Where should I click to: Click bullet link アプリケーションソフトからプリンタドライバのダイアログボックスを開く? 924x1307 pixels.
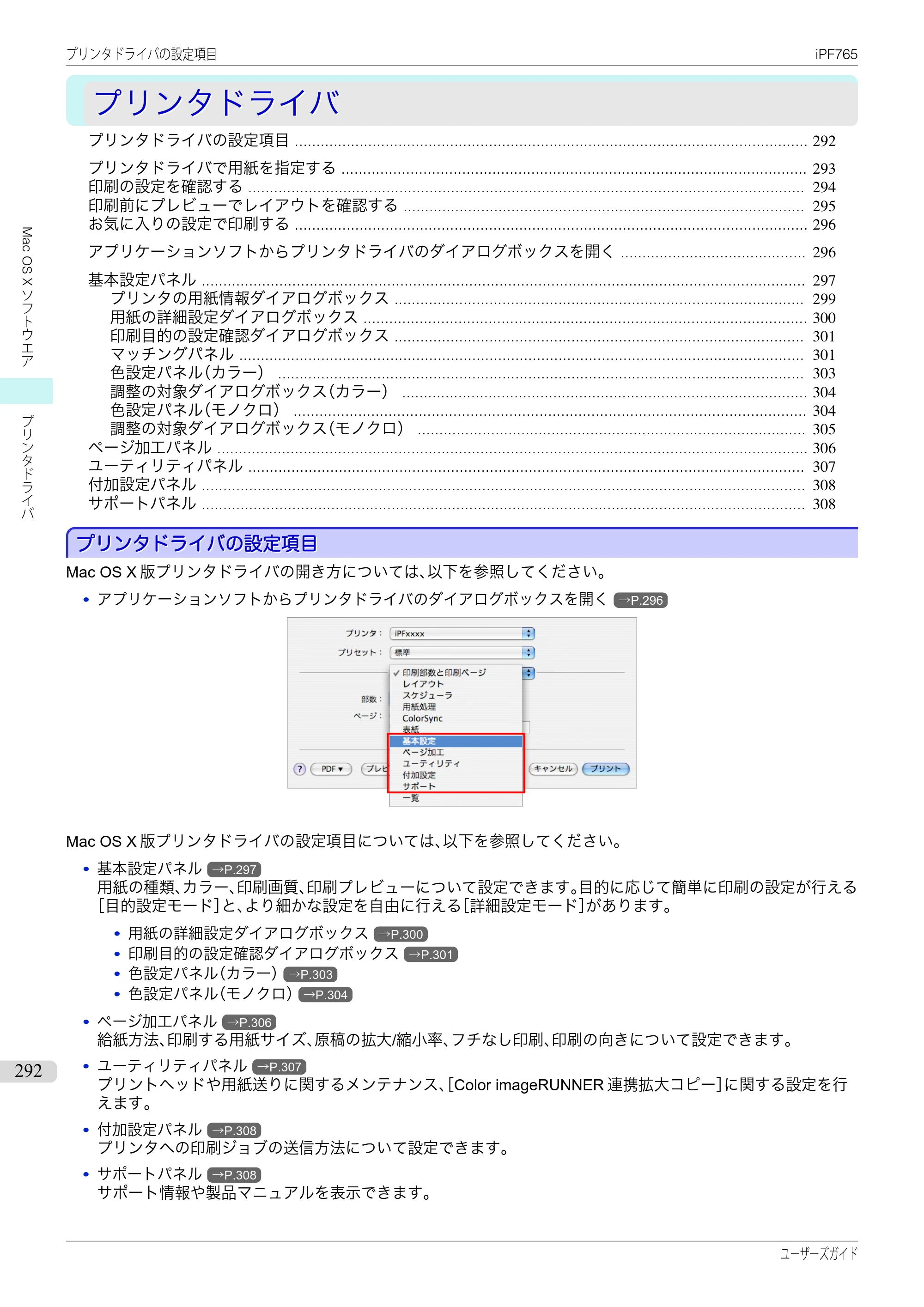tap(353, 599)
